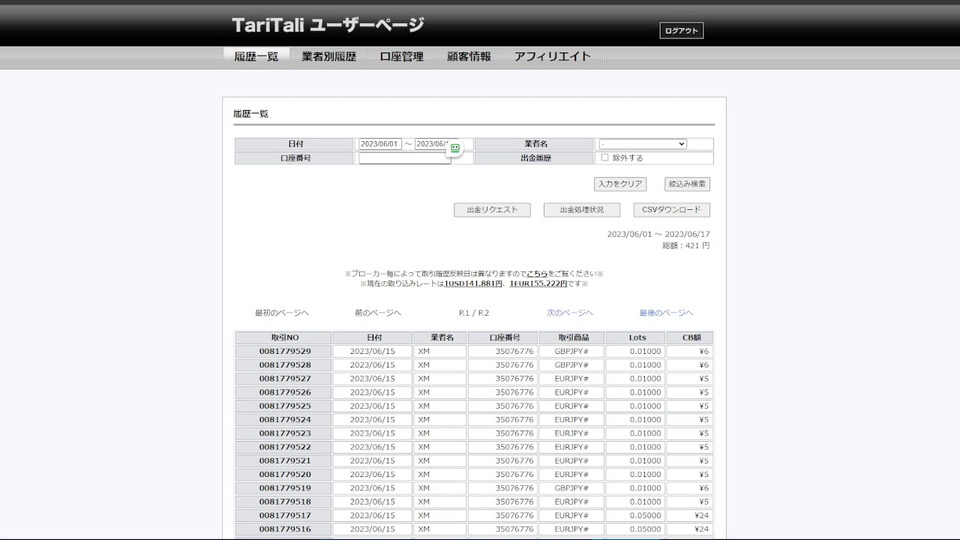Click the Lots column header
Screen dimensions: 960x540
(x=637, y=337)
